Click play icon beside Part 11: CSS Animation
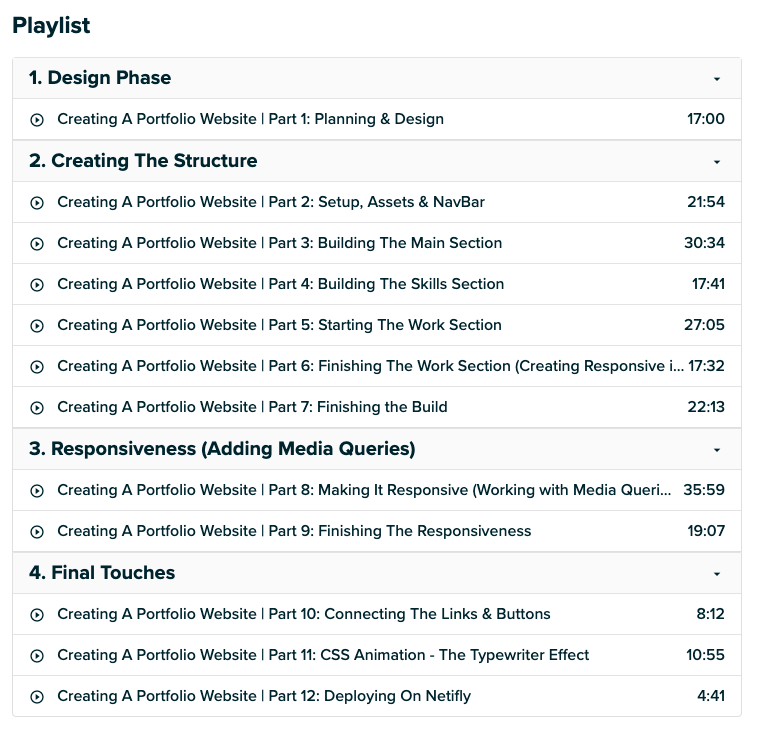 pos(37,656)
